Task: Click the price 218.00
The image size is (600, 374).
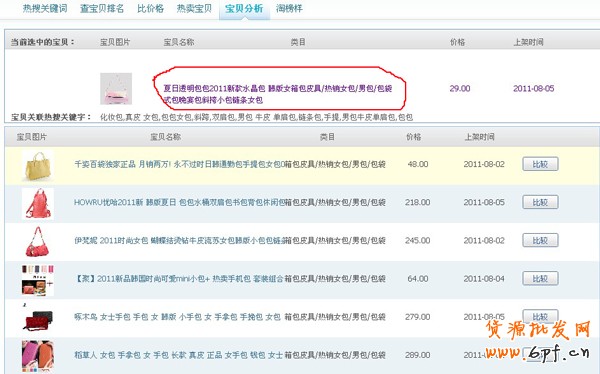Action: coord(417,202)
